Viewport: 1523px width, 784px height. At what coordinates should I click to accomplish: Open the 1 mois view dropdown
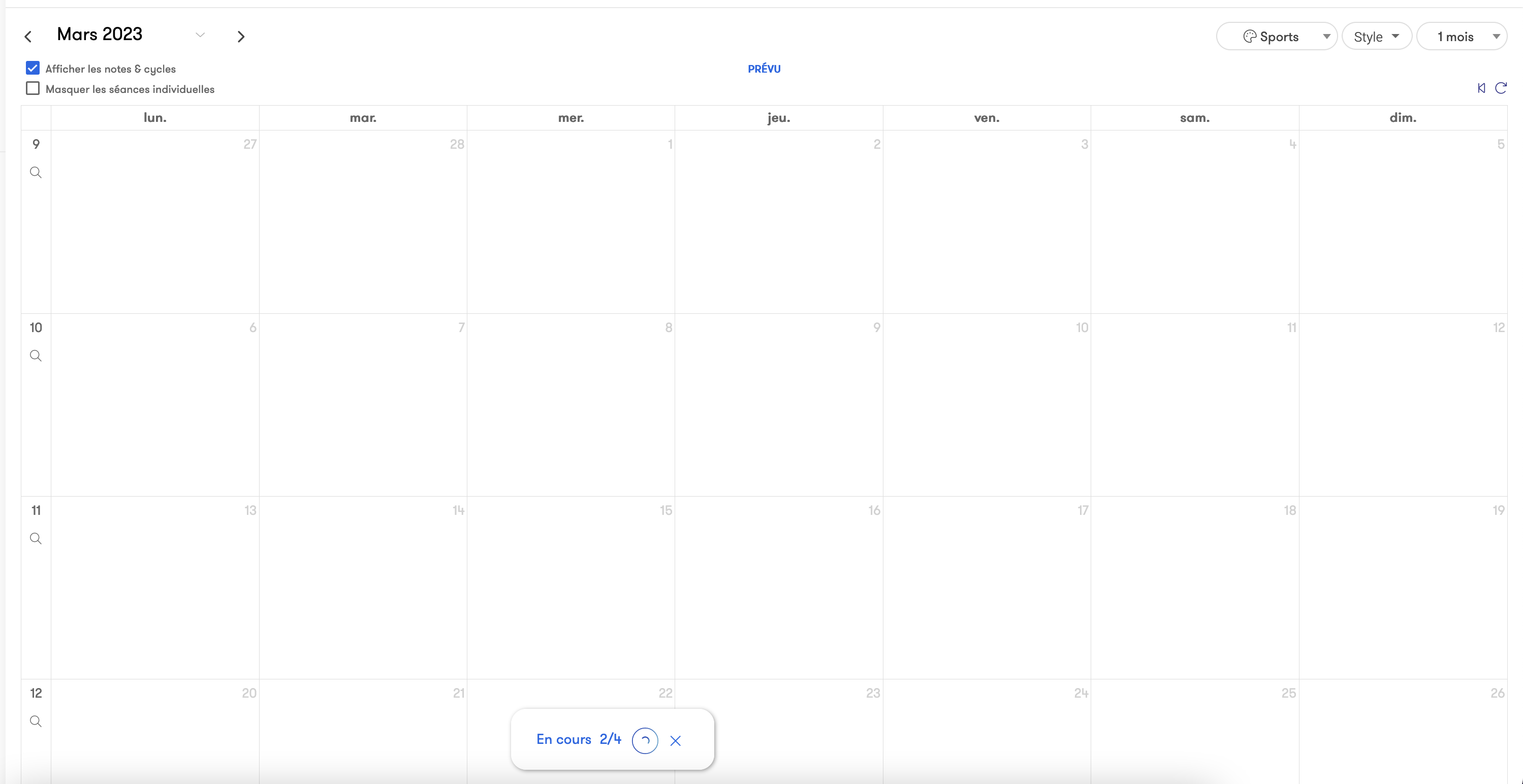tap(1462, 37)
